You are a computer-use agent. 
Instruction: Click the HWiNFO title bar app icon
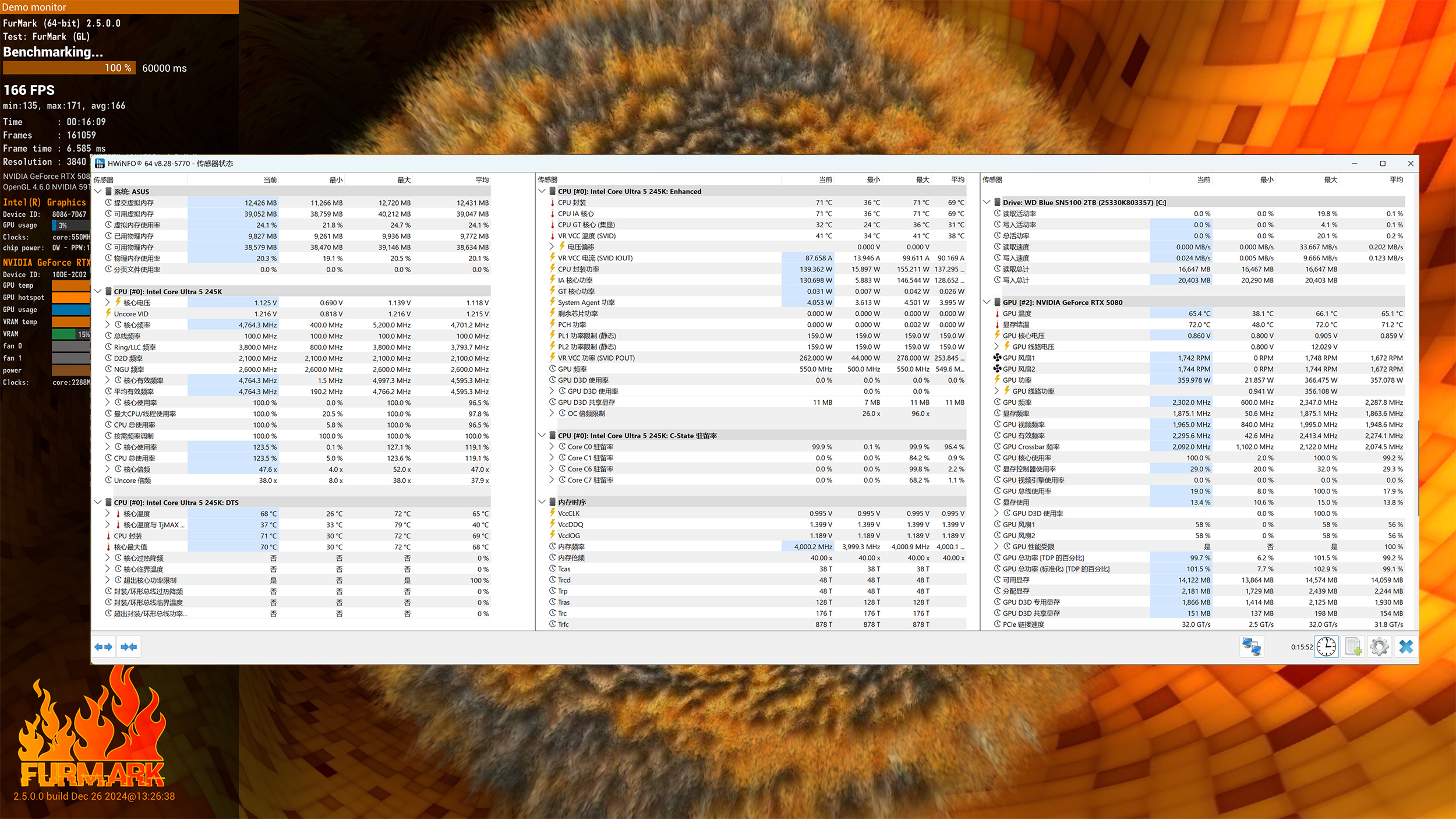pos(100,164)
